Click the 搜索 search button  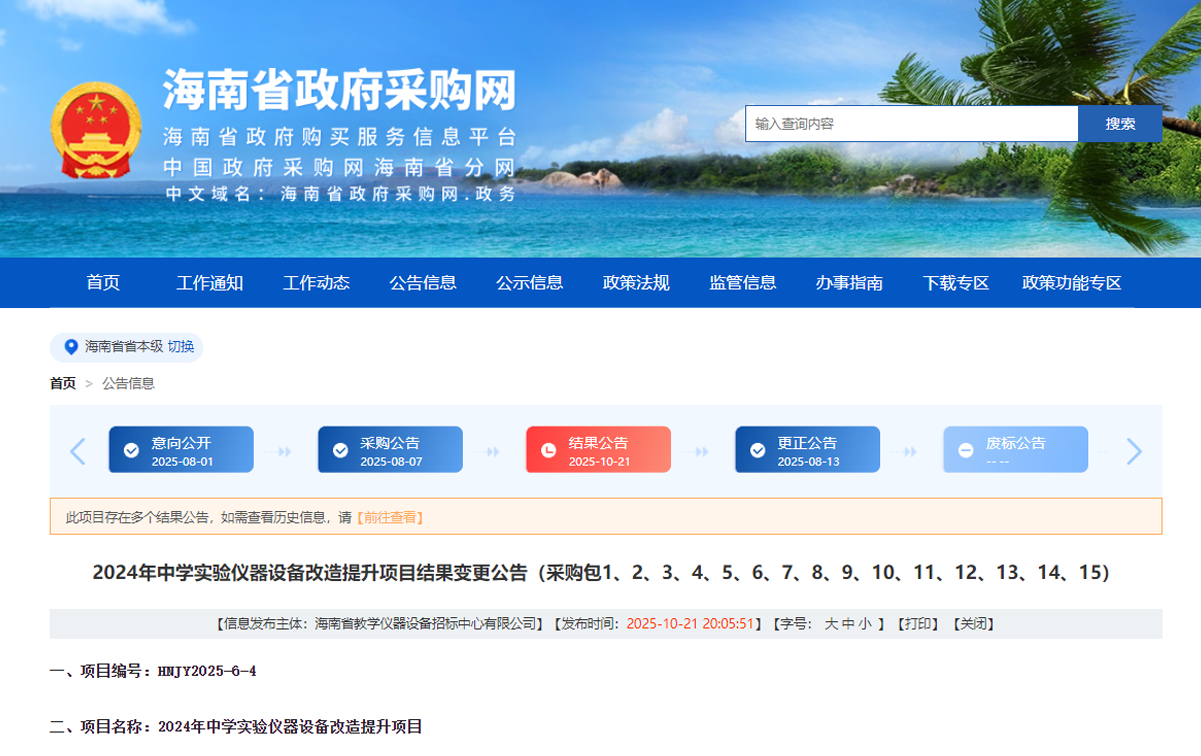pyautogui.click(x=1120, y=124)
